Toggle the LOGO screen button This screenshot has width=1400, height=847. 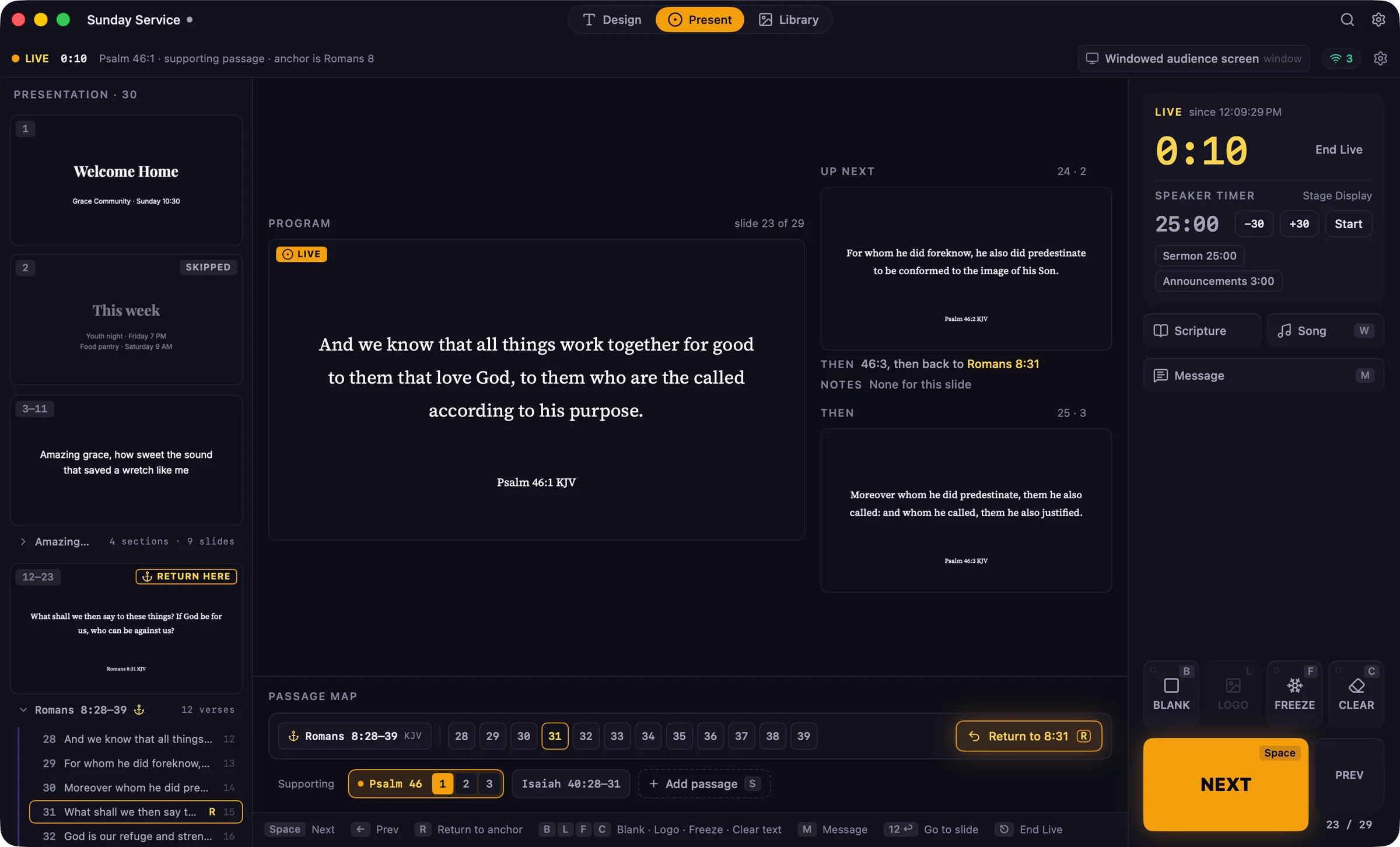(1233, 693)
